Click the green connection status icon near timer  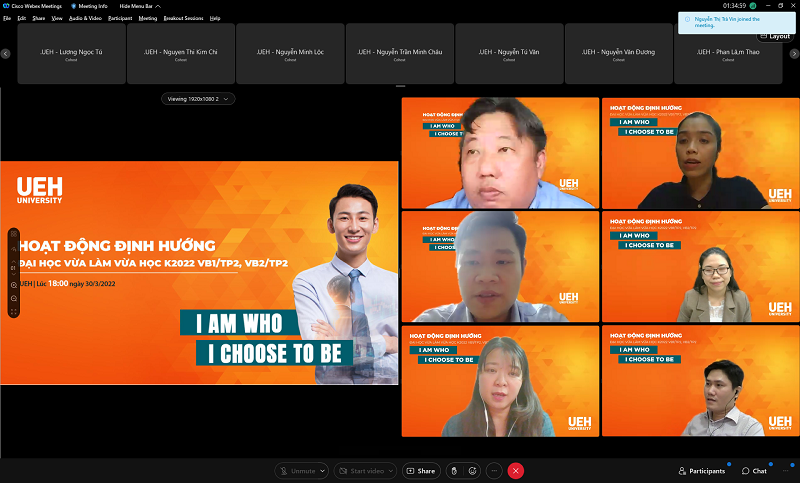pos(753,6)
